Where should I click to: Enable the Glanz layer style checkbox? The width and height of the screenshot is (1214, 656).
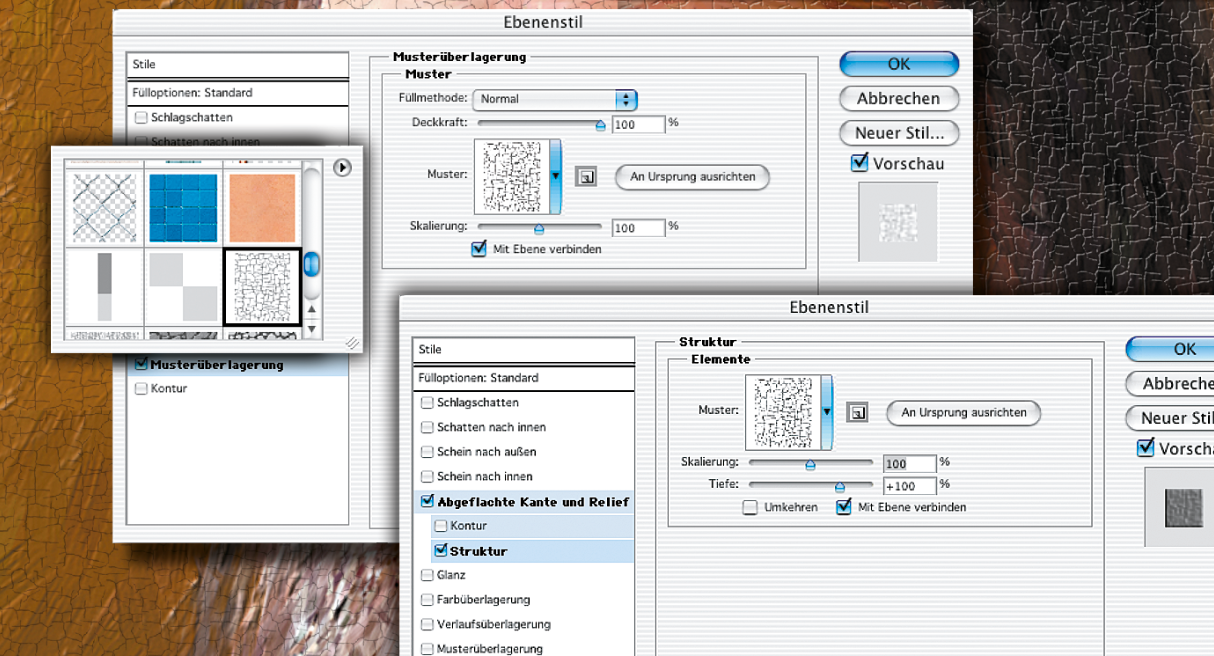tap(428, 575)
